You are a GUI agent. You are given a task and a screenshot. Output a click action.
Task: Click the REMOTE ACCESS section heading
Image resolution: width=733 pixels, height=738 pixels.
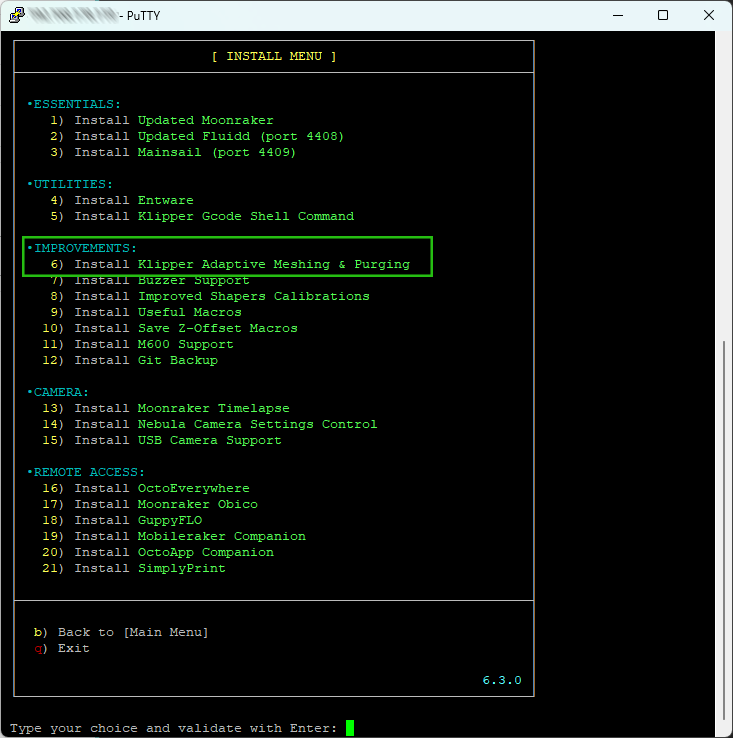point(86,472)
